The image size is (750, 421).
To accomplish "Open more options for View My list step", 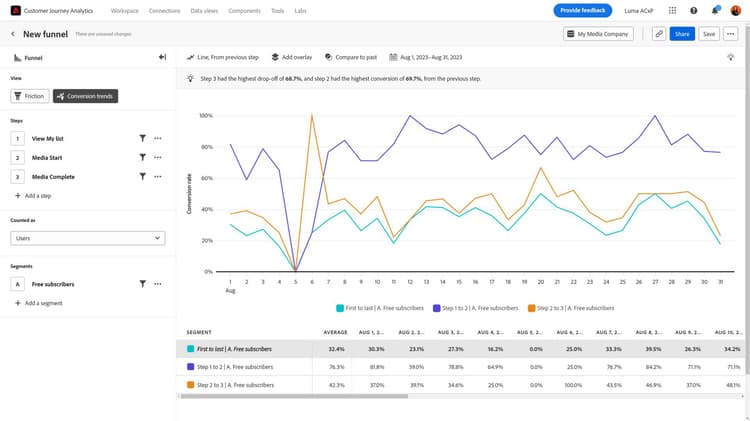I will [x=158, y=138].
